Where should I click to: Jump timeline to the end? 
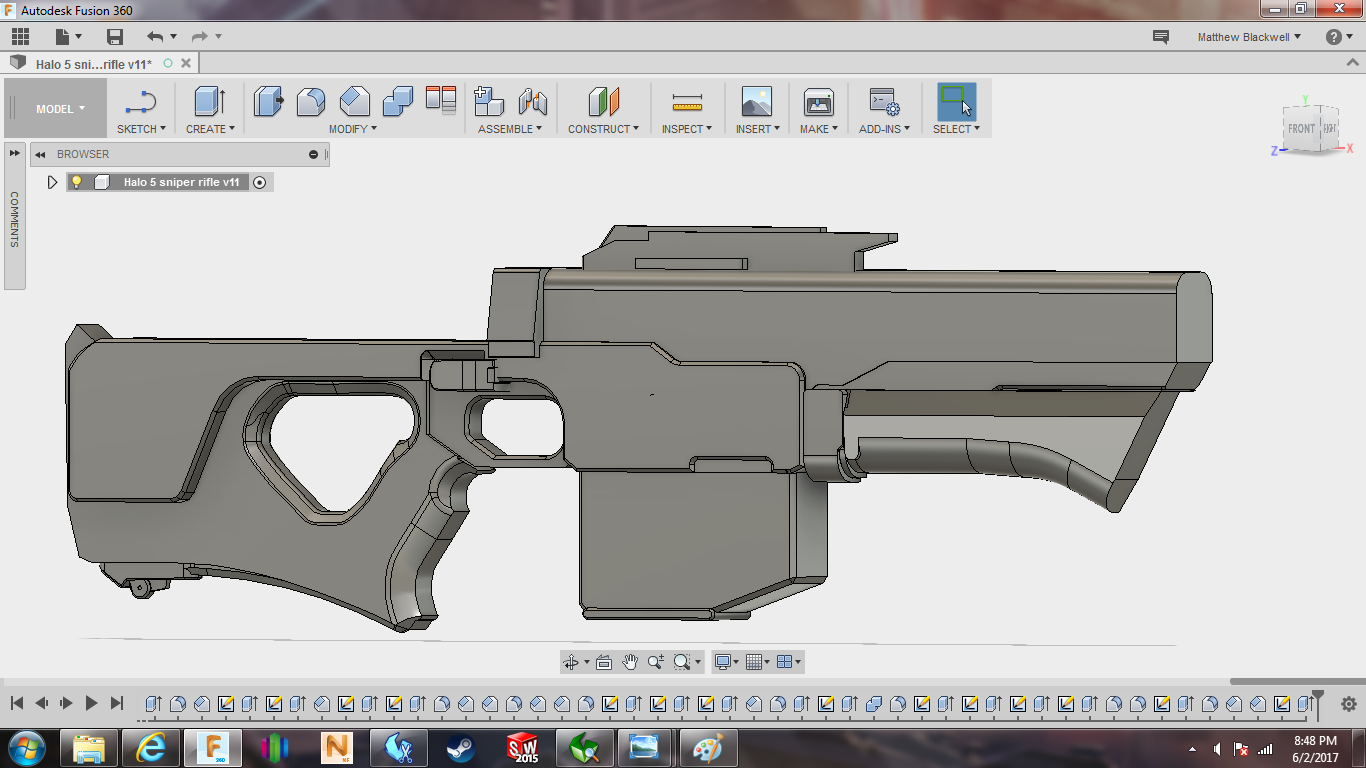[x=117, y=703]
